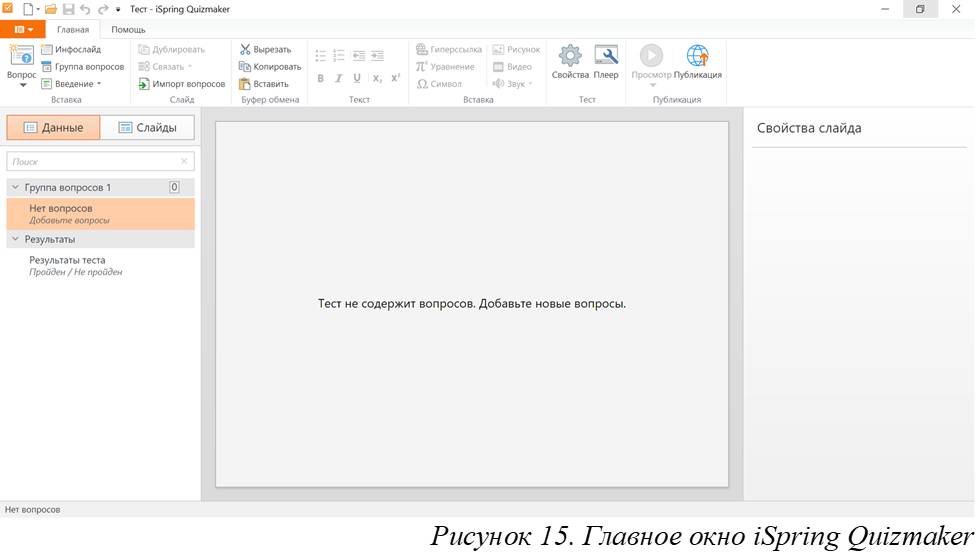The width and height of the screenshot is (976, 553).
Task: Add an info slide (Инфослайд)
Action: [x=71, y=49]
